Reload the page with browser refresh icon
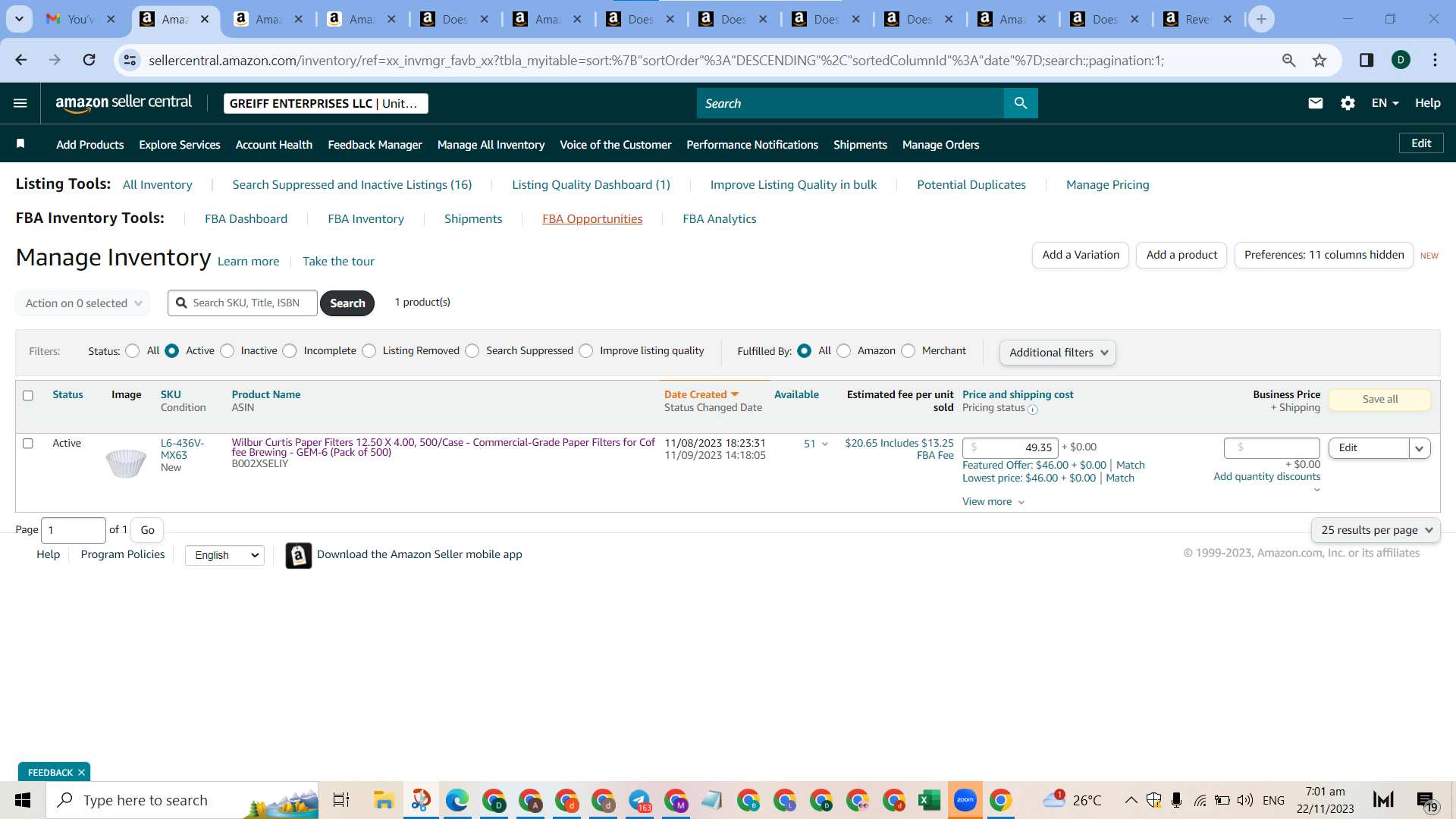1456x819 pixels. point(89,60)
